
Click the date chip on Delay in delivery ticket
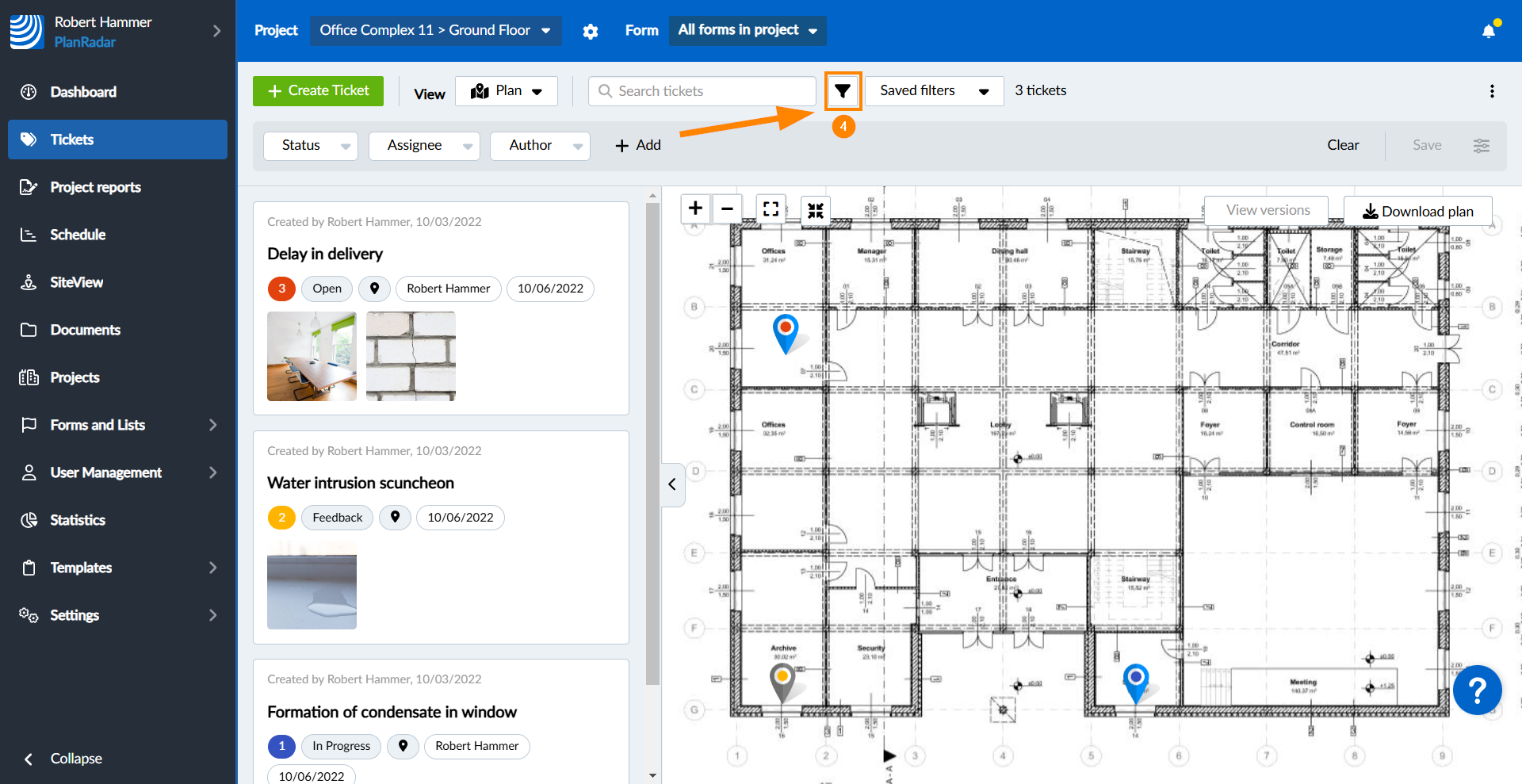550,289
